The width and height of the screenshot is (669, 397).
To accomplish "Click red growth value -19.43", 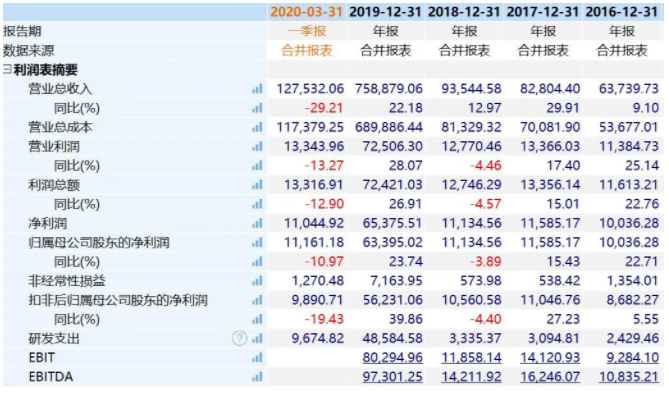I will [x=324, y=319].
